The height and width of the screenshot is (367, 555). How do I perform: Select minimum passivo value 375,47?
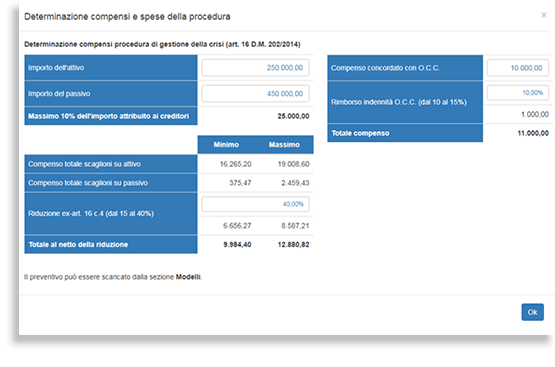pos(240,183)
